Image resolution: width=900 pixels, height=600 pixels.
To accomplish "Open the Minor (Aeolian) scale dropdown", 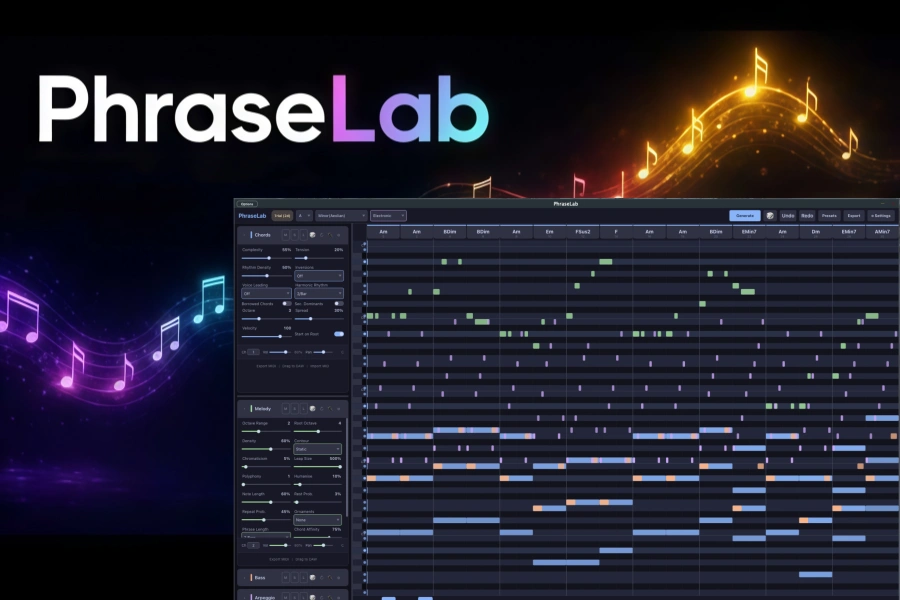I will click(340, 215).
